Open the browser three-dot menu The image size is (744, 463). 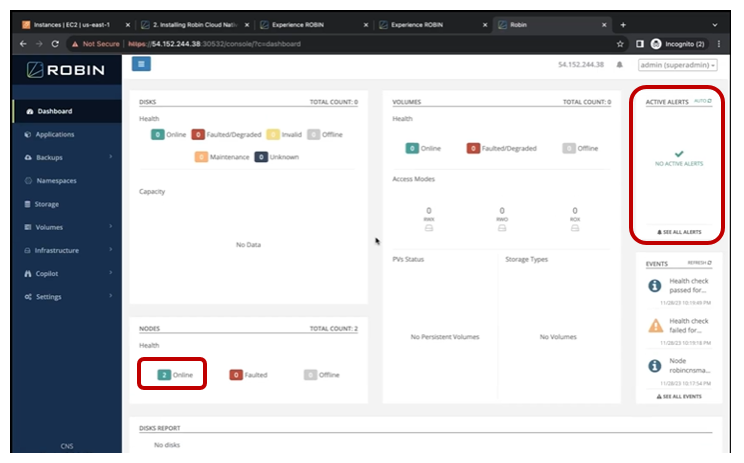tap(719, 44)
